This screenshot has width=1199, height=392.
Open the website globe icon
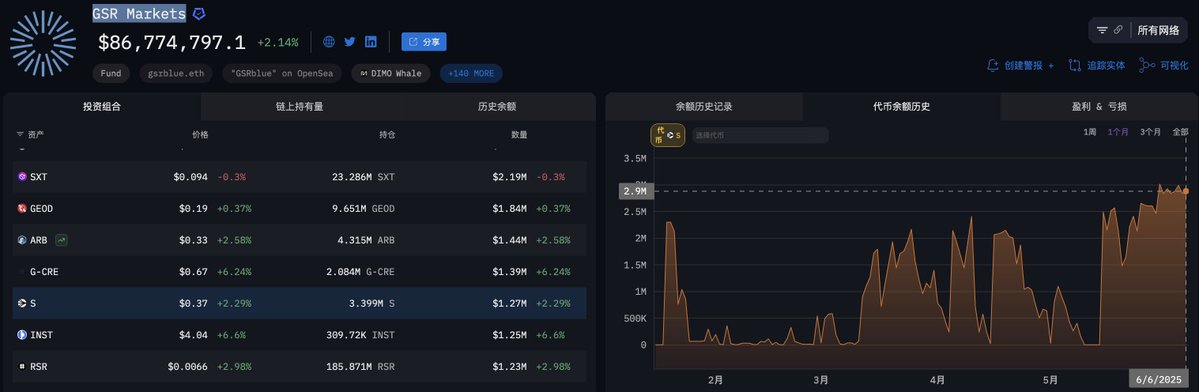click(x=329, y=42)
